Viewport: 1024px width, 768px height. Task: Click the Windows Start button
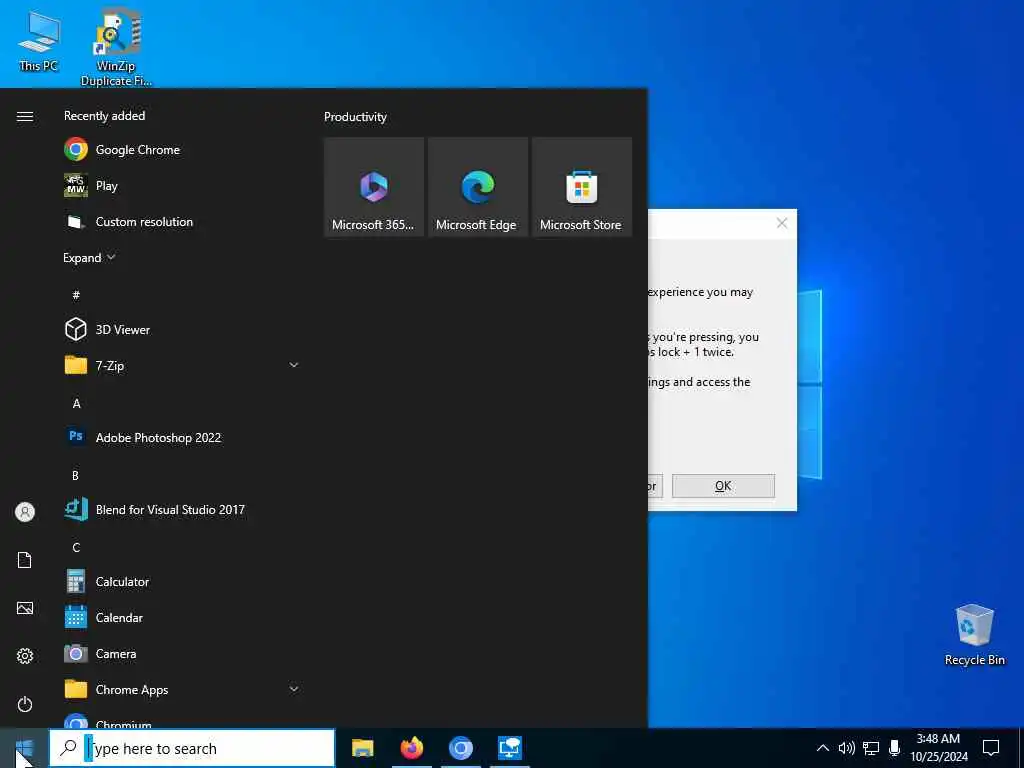coord(24,748)
